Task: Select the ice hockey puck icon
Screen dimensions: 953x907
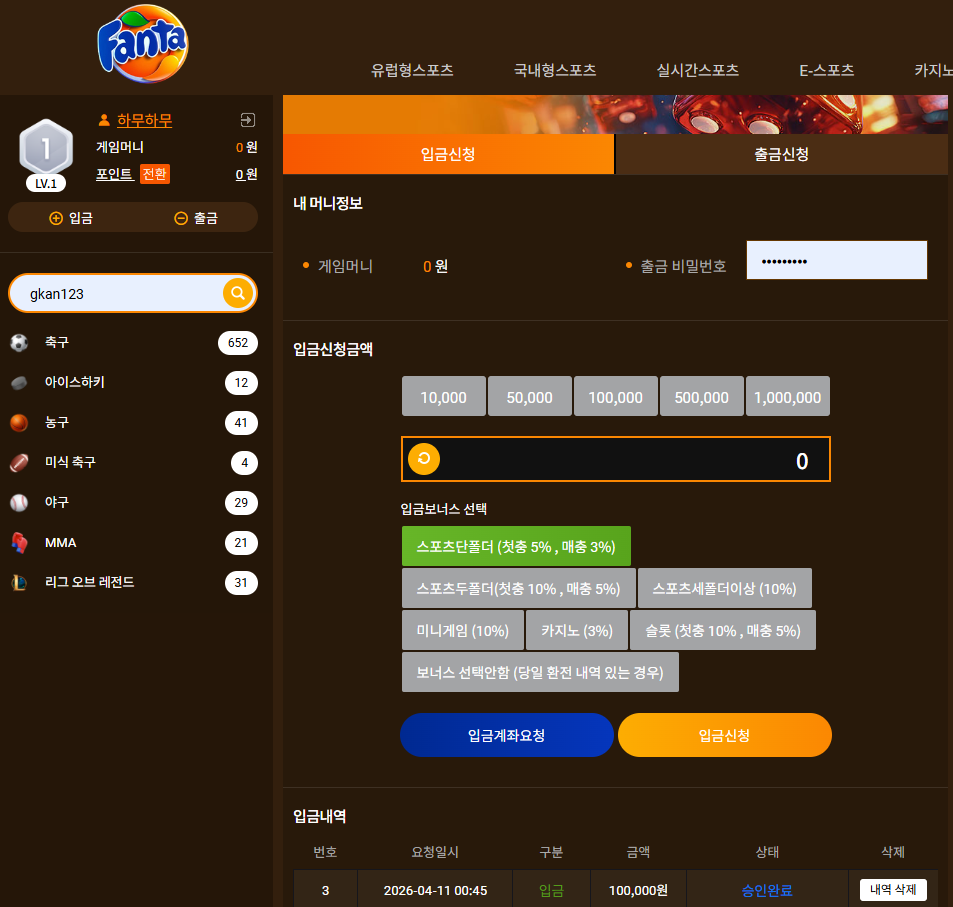Action: click(x=19, y=383)
